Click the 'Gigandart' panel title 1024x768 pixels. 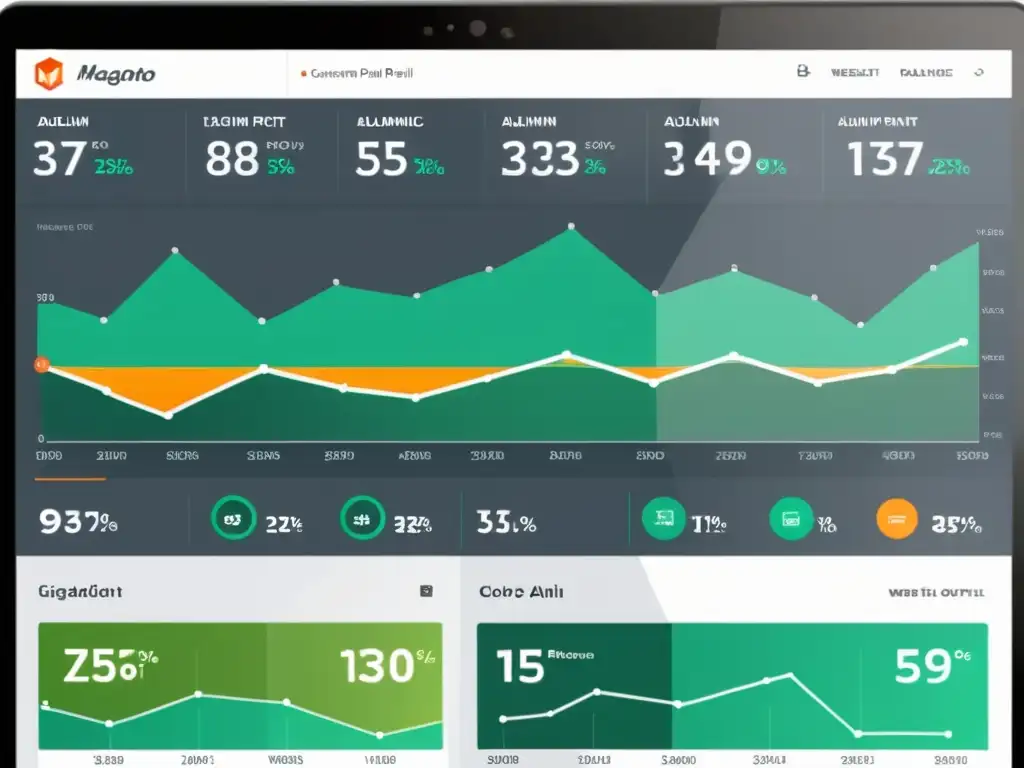pos(80,592)
